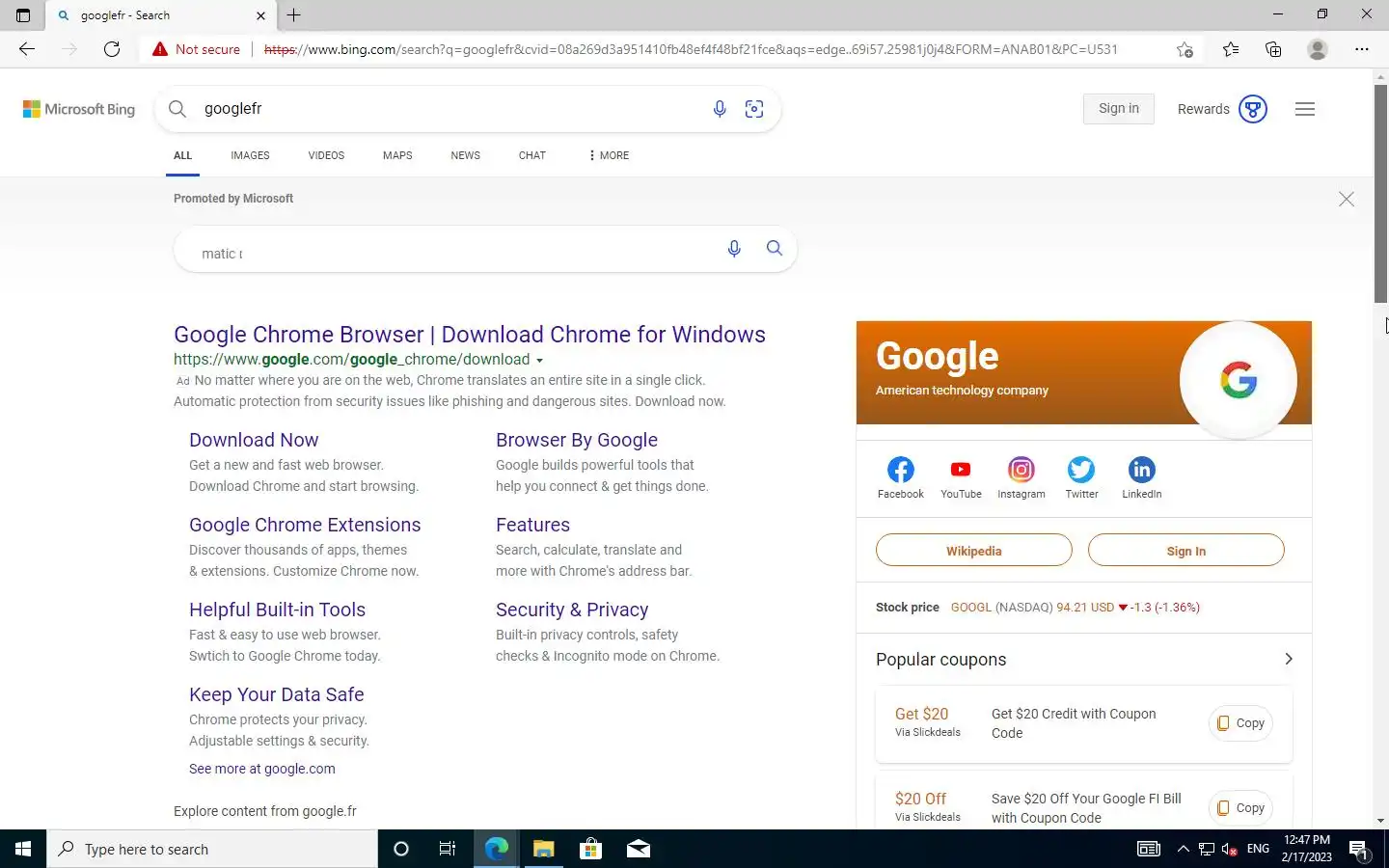Reload the page with the refresh icon

point(112,49)
